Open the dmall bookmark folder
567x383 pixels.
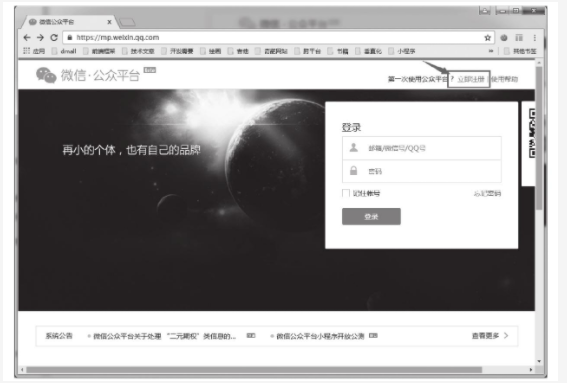[64, 51]
